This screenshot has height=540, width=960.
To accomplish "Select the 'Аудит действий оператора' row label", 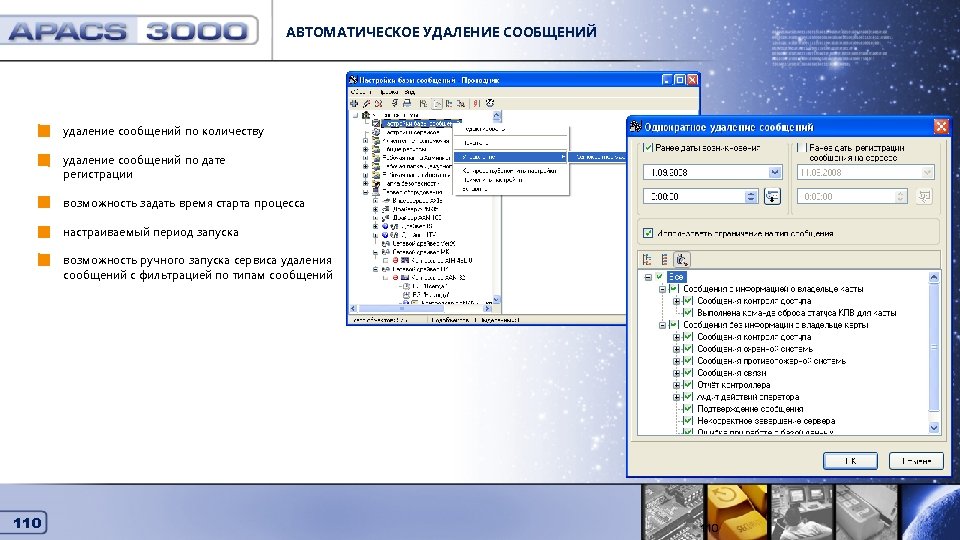I will (x=748, y=397).
